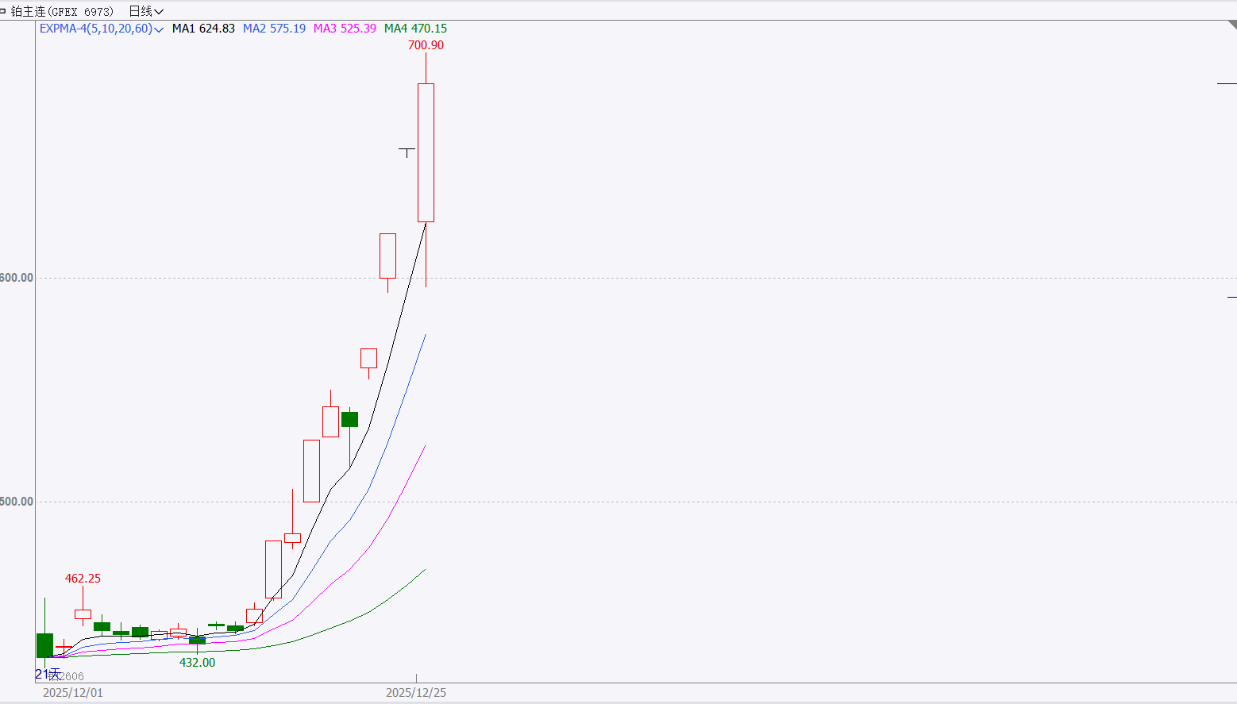Click the 21天 label at chart bottom-left
This screenshot has height=704, width=1237.
48,674
